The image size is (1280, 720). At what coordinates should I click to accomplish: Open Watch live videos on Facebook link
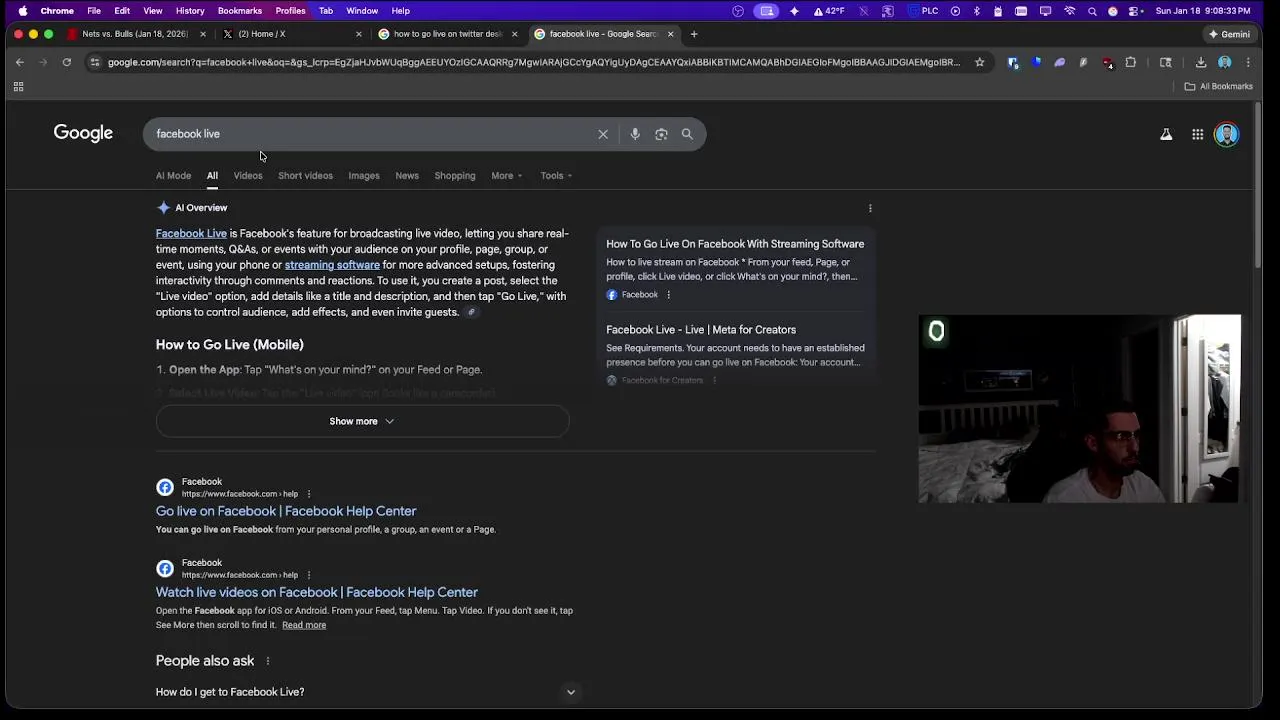coord(317,592)
